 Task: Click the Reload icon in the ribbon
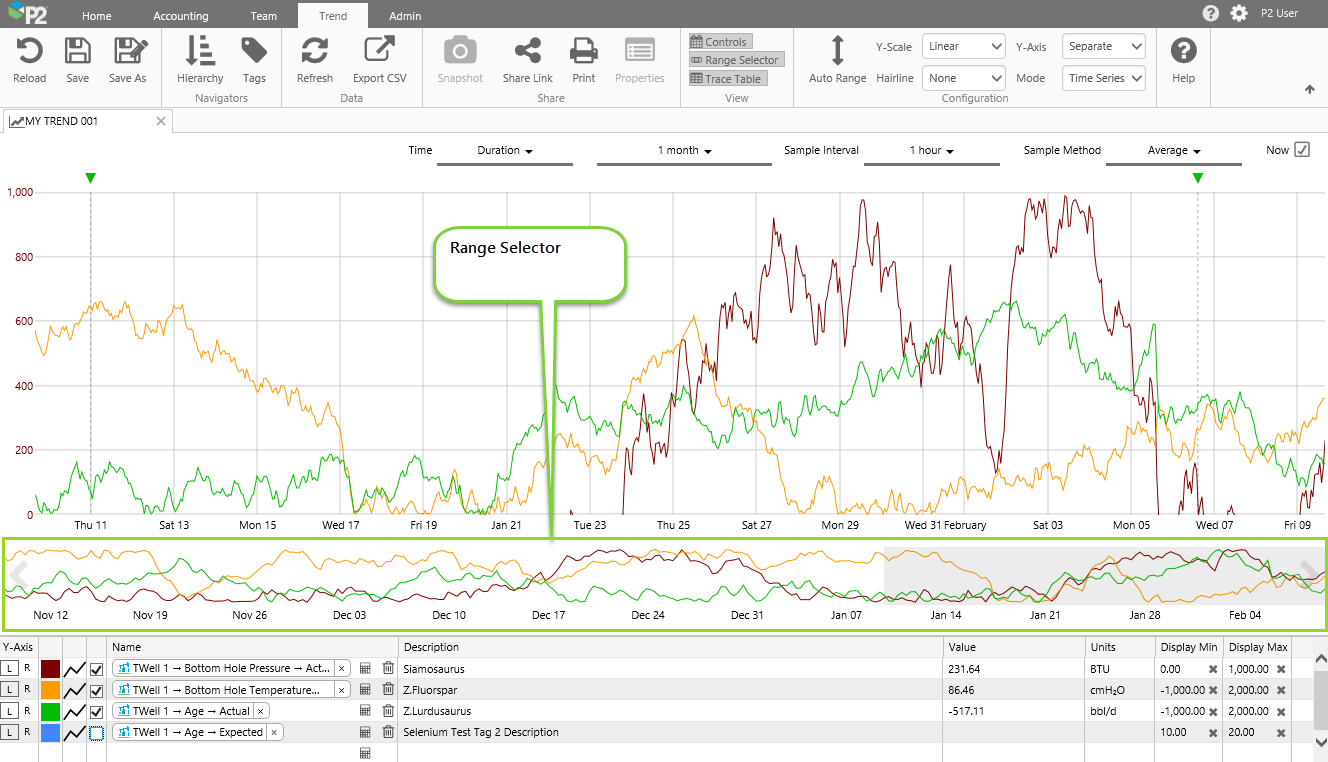(x=29, y=52)
